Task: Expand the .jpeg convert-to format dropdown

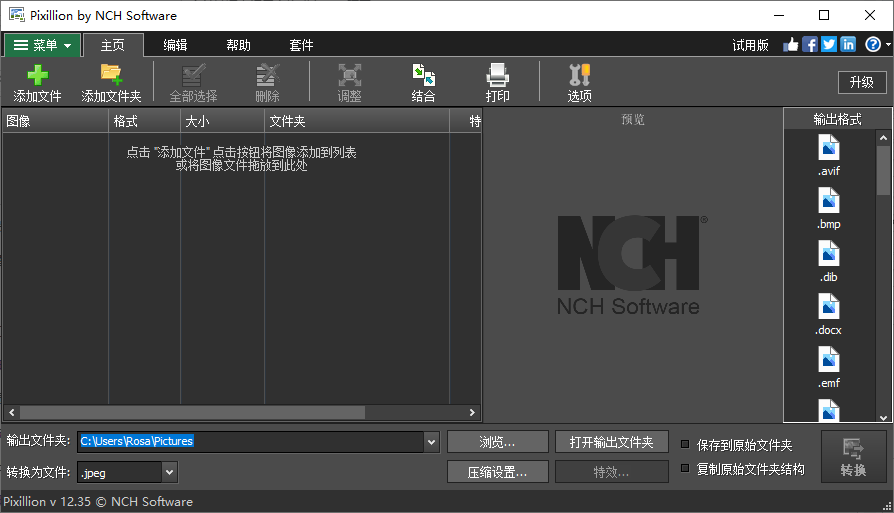Action: [x=169, y=472]
